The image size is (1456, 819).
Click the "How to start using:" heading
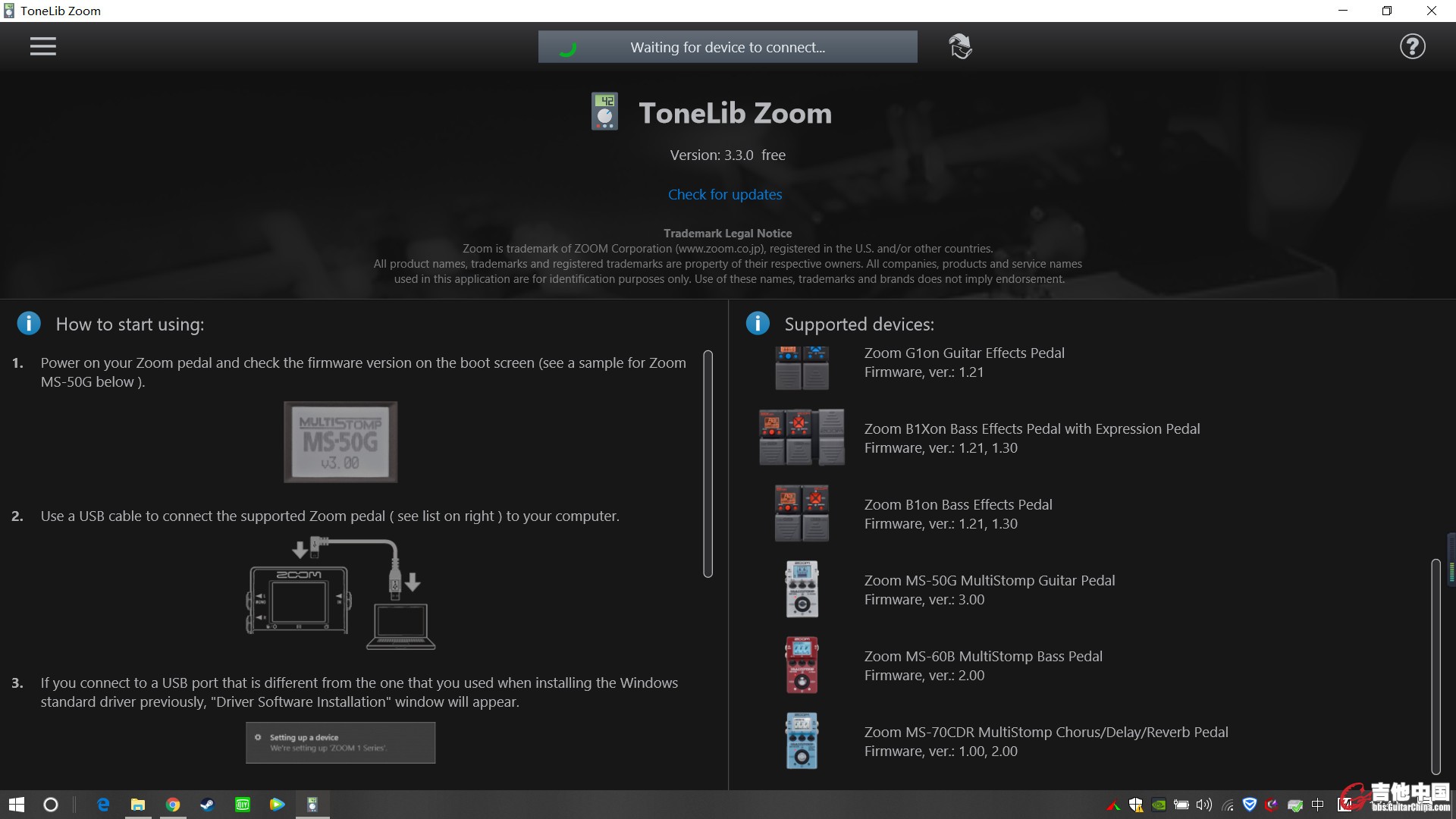click(x=130, y=324)
